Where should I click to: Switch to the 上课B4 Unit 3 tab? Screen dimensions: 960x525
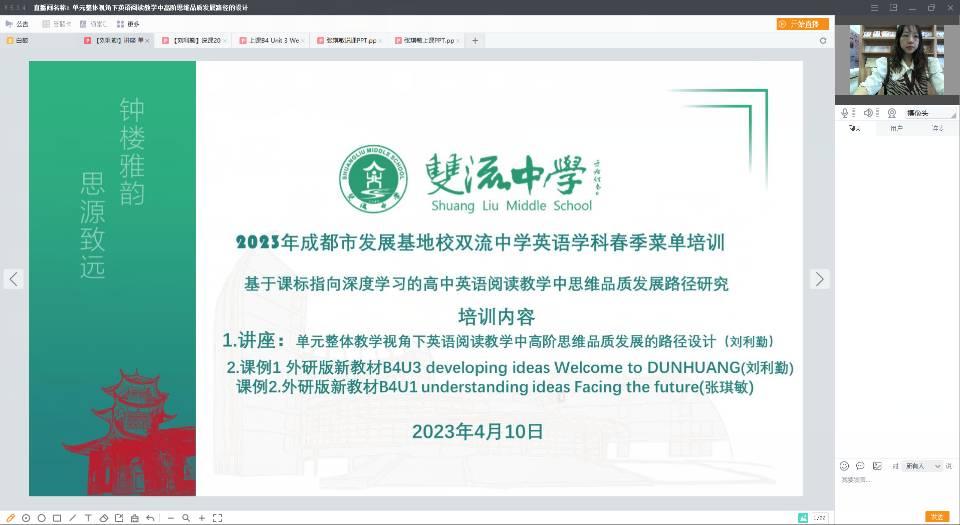271,41
